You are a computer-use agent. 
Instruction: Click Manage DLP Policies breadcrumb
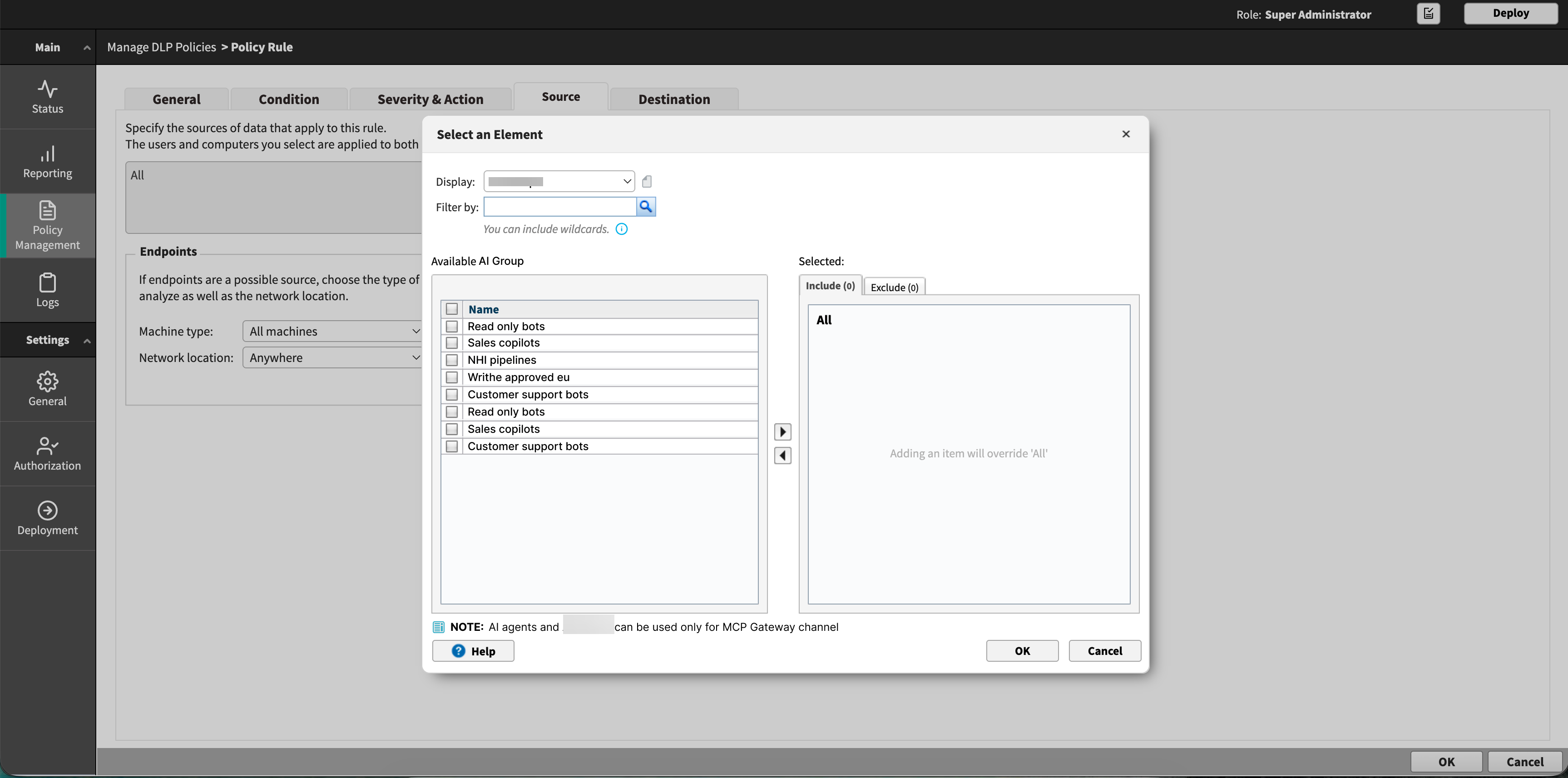coord(161,47)
